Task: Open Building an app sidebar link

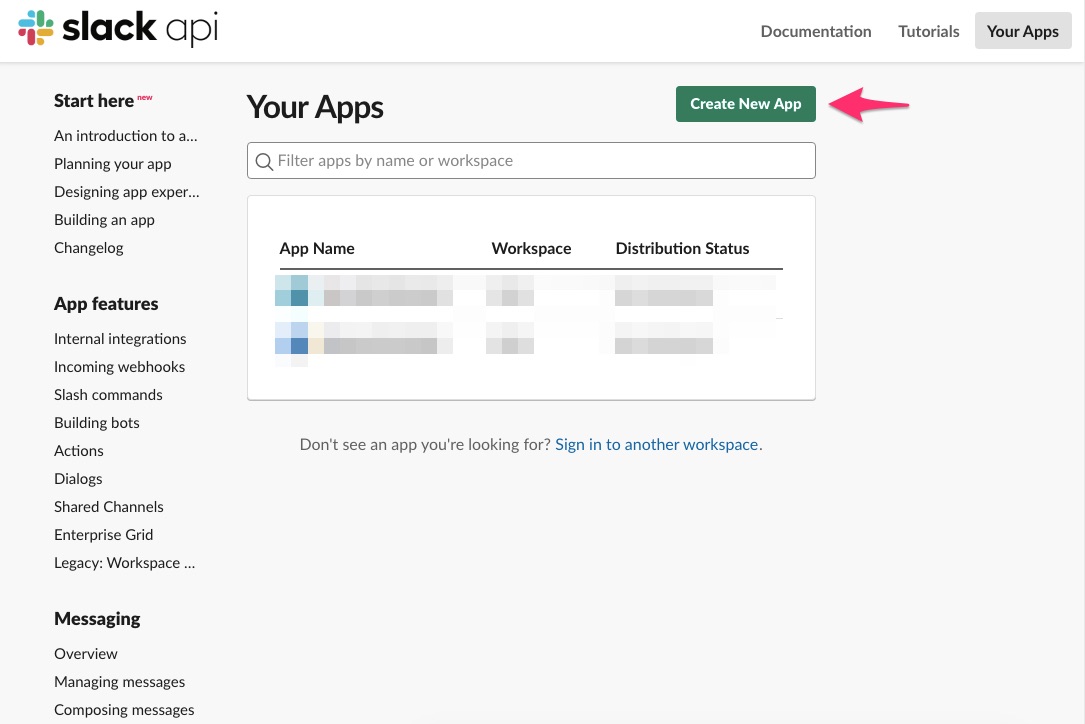Action: click(x=104, y=220)
